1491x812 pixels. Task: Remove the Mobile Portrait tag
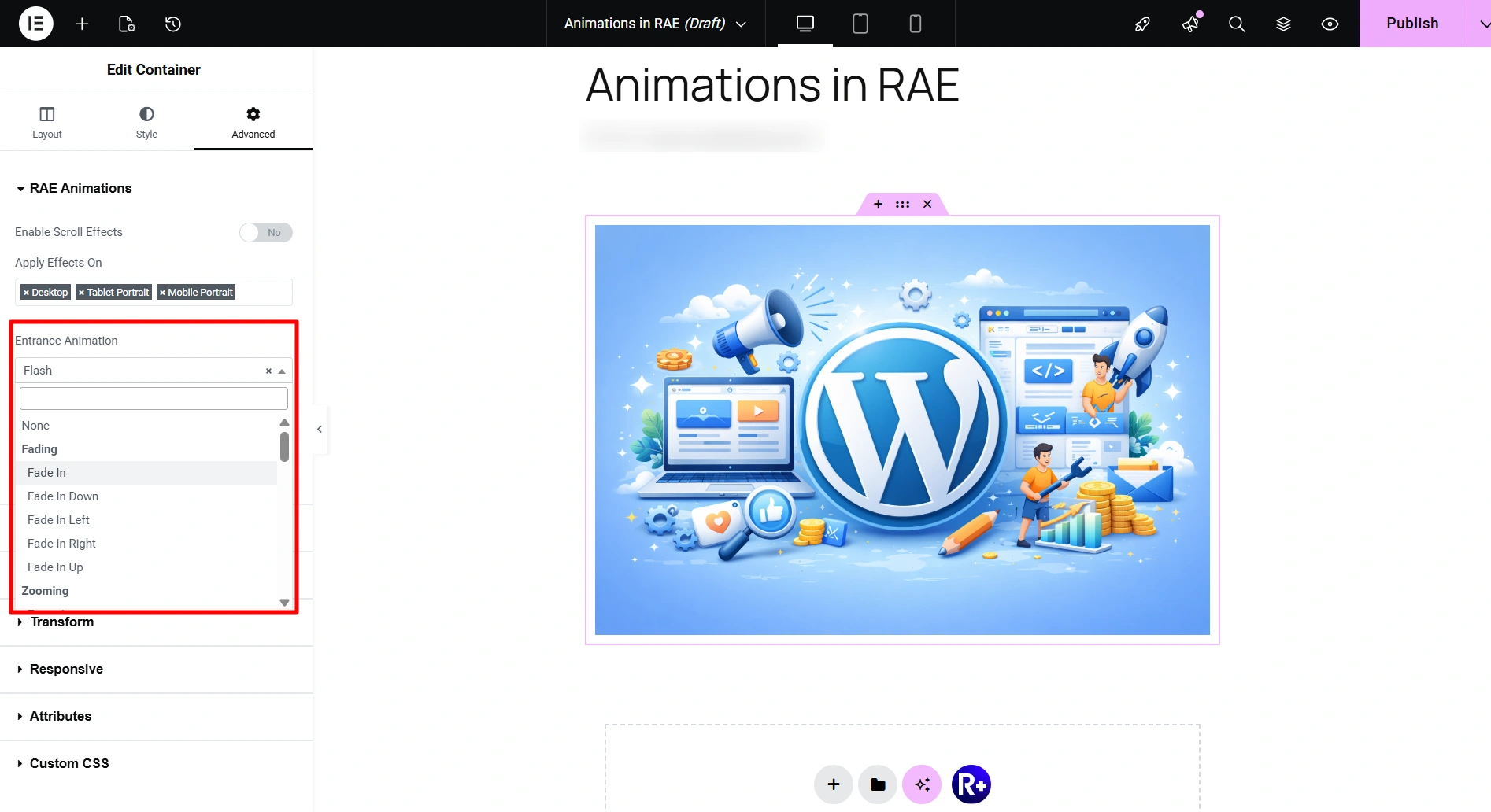[162, 293]
